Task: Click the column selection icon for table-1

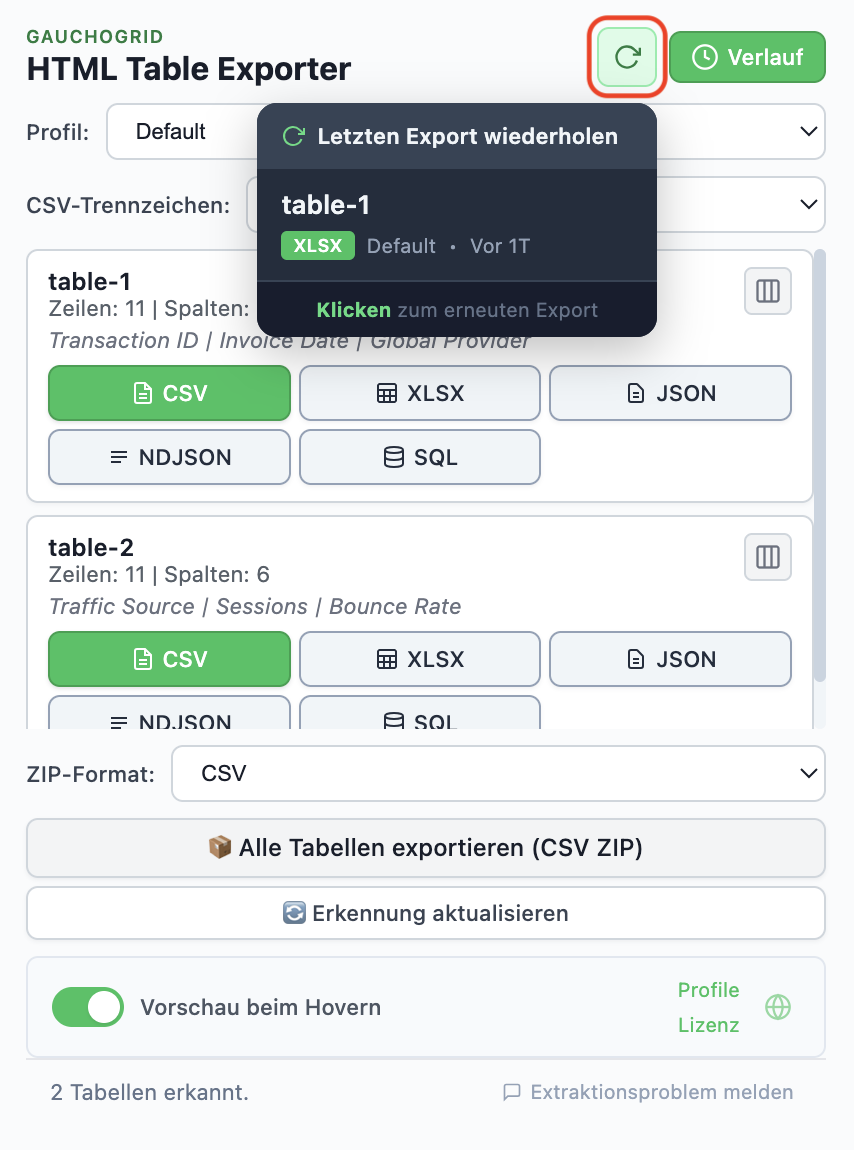Action: coord(767,291)
